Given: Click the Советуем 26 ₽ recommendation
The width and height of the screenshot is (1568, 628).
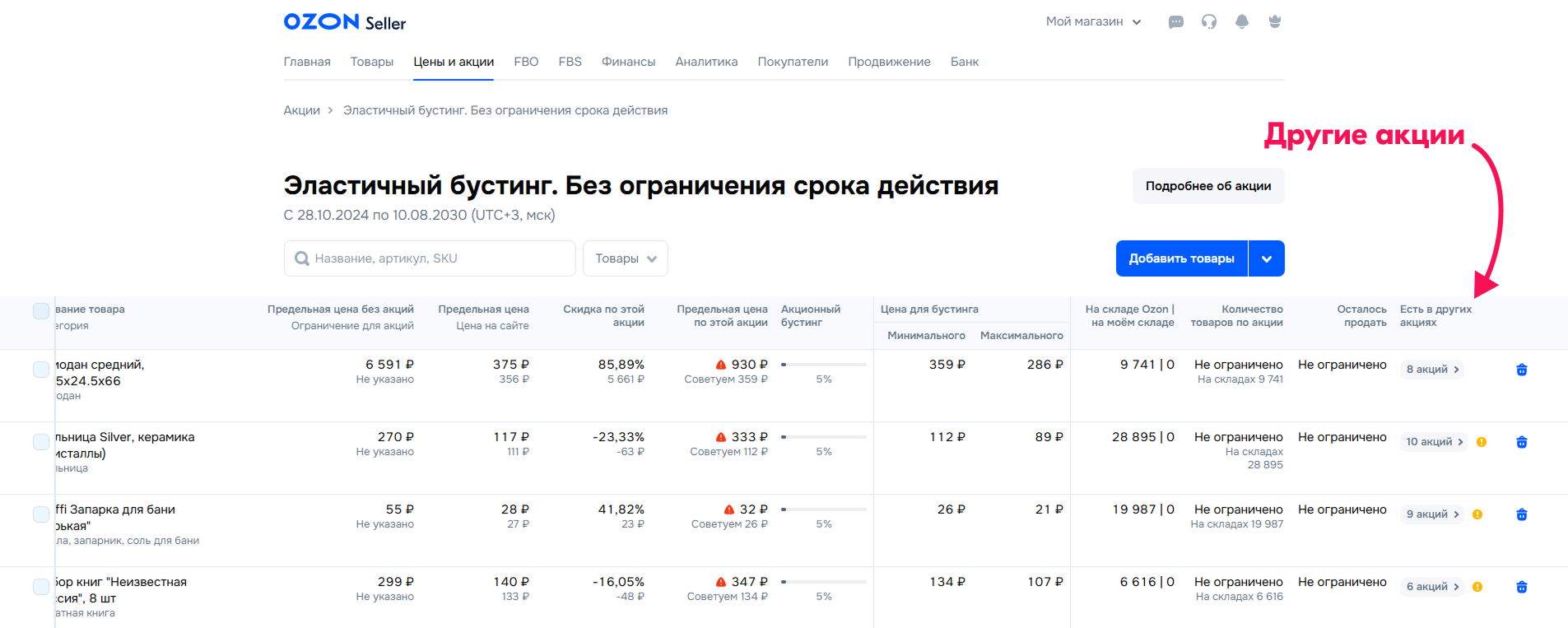Looking at the screenshot, I should pyautogui.click(x=729, y=524).
